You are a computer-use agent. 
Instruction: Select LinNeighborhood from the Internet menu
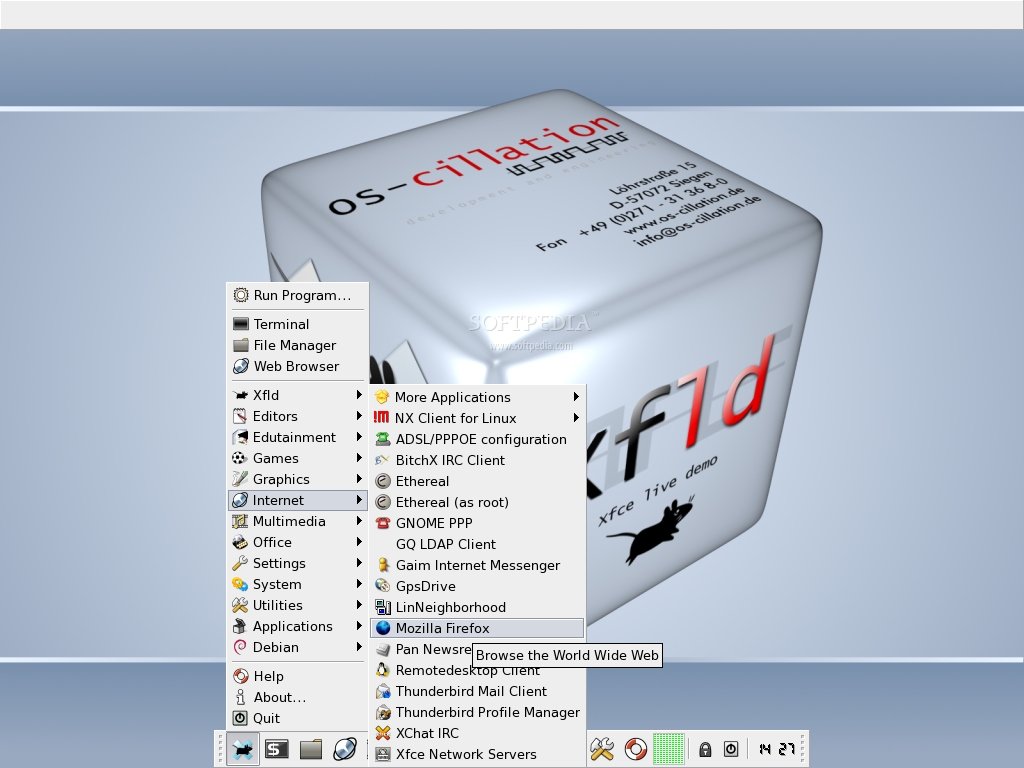(x=449, y=607)
